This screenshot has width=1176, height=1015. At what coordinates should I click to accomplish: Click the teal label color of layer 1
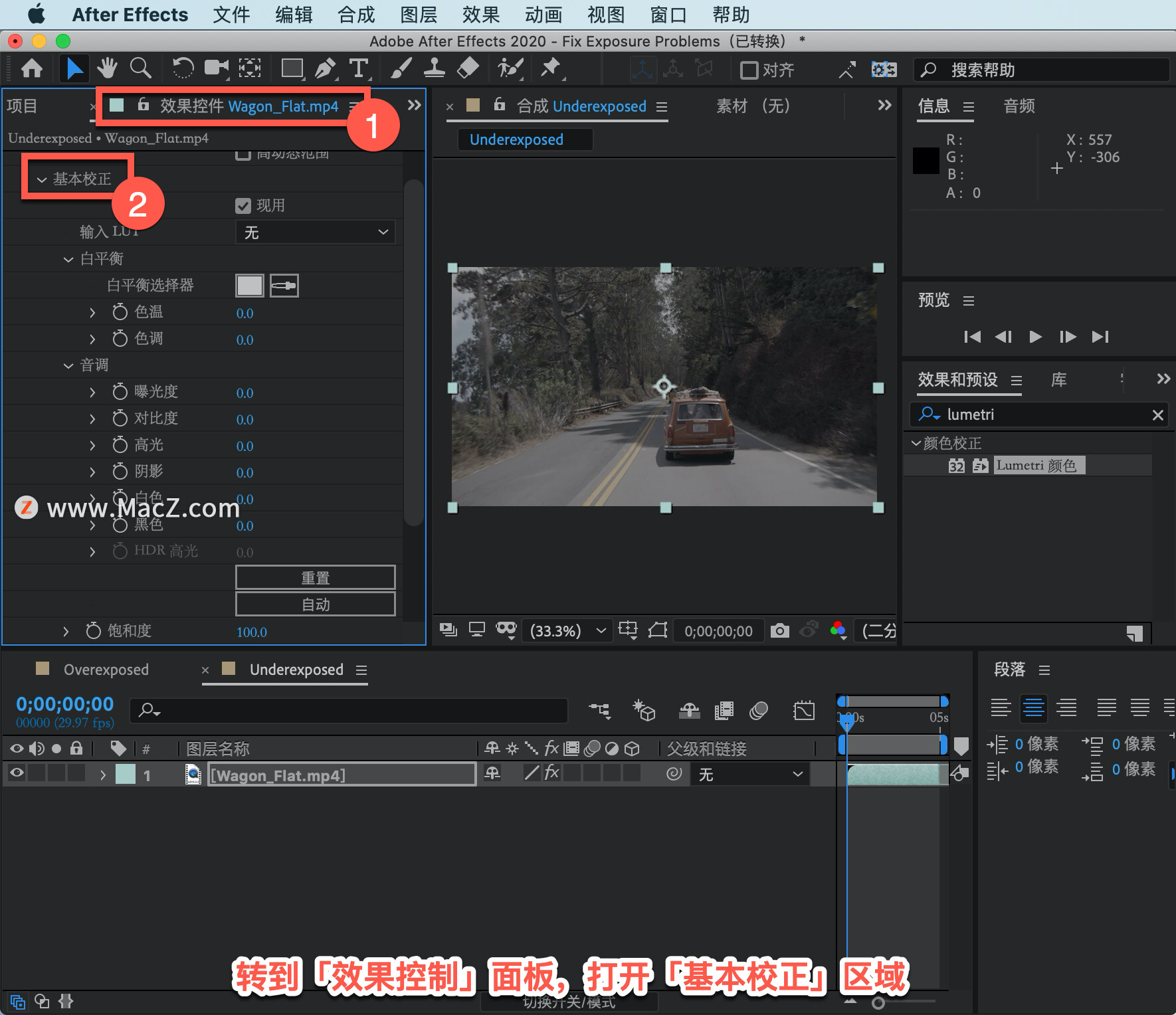click(x=126, y=775)
